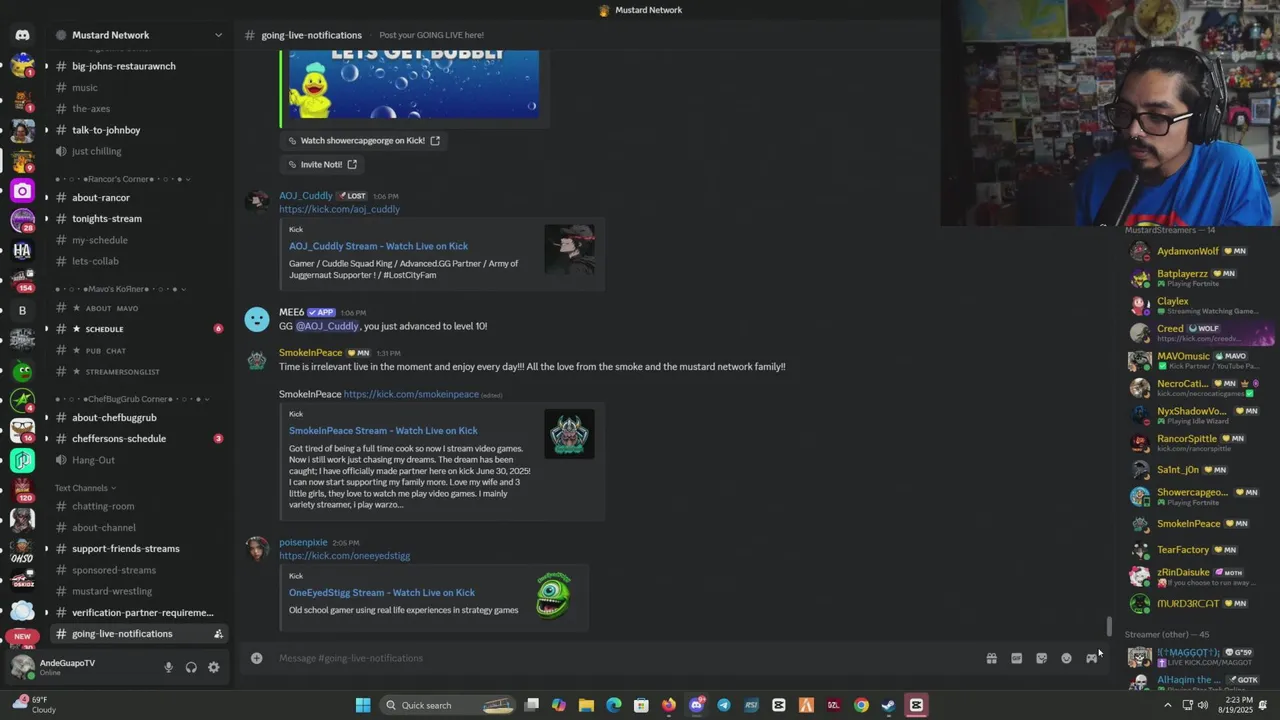Screen dimensions: 1280x720
Task: Open Discord direct messages home icon
Action: pyautogui.click(x=22, y=35)
